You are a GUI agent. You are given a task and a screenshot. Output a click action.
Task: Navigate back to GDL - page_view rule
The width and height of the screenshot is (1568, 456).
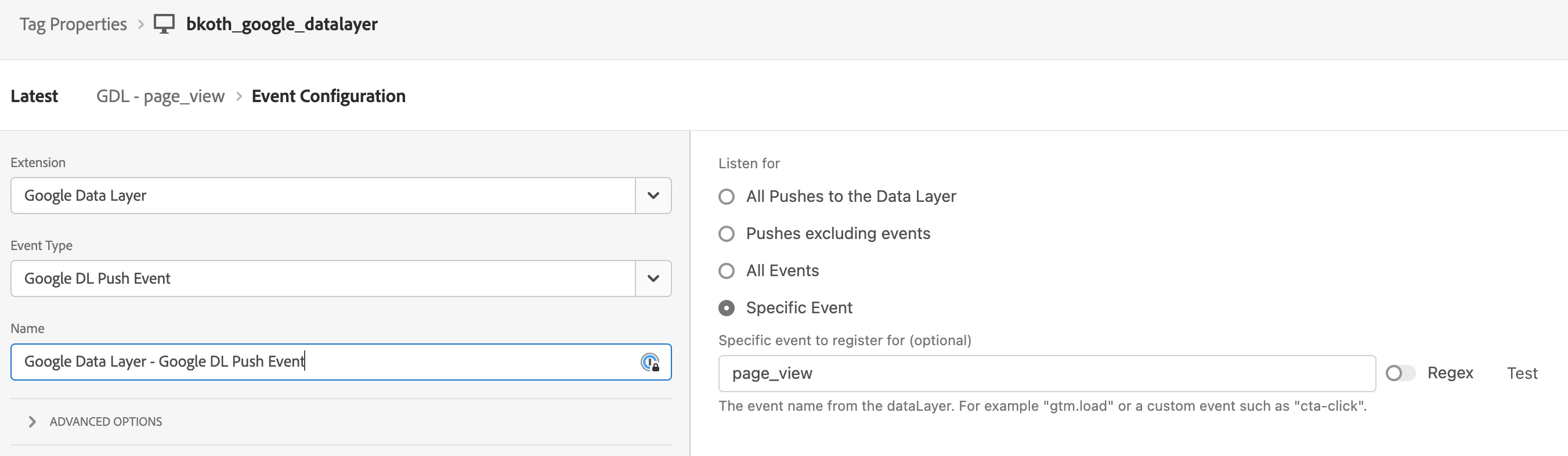(x=160, y=96)
